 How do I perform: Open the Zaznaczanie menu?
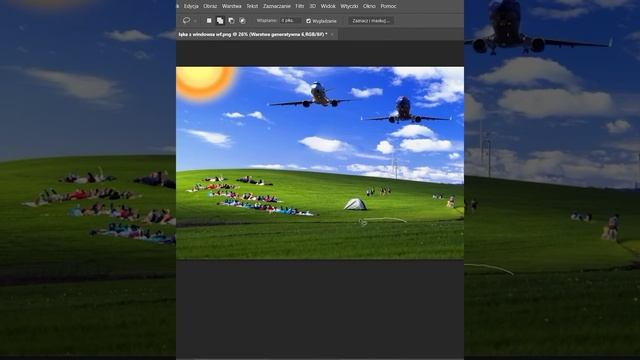277,6
